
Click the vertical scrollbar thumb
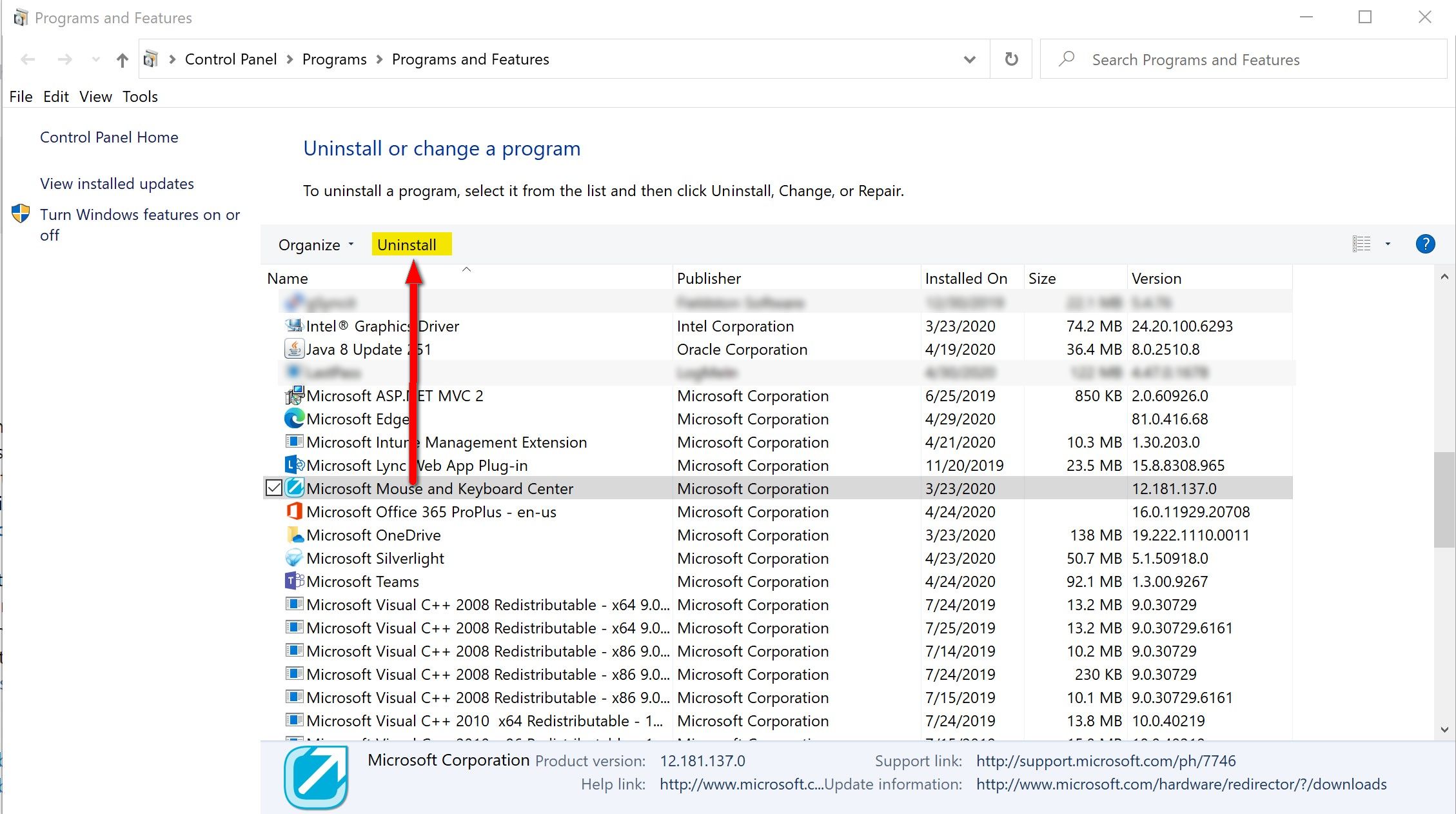tap(1444, 500)
